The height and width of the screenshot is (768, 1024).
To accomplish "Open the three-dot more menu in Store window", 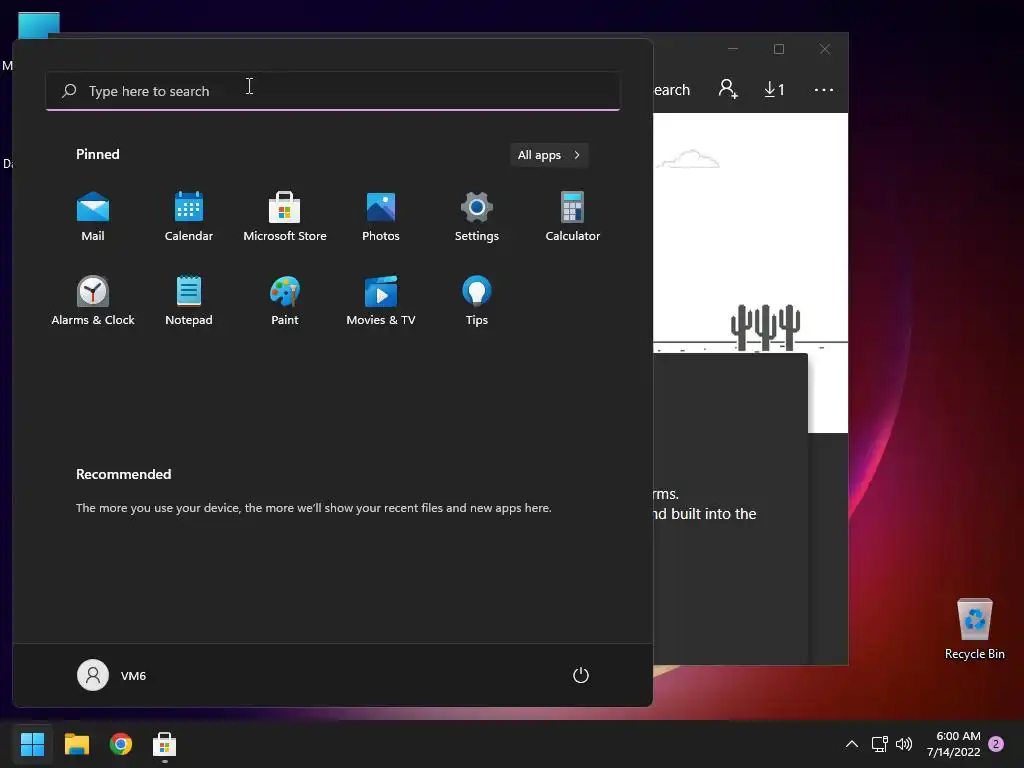I will point(824,89).
